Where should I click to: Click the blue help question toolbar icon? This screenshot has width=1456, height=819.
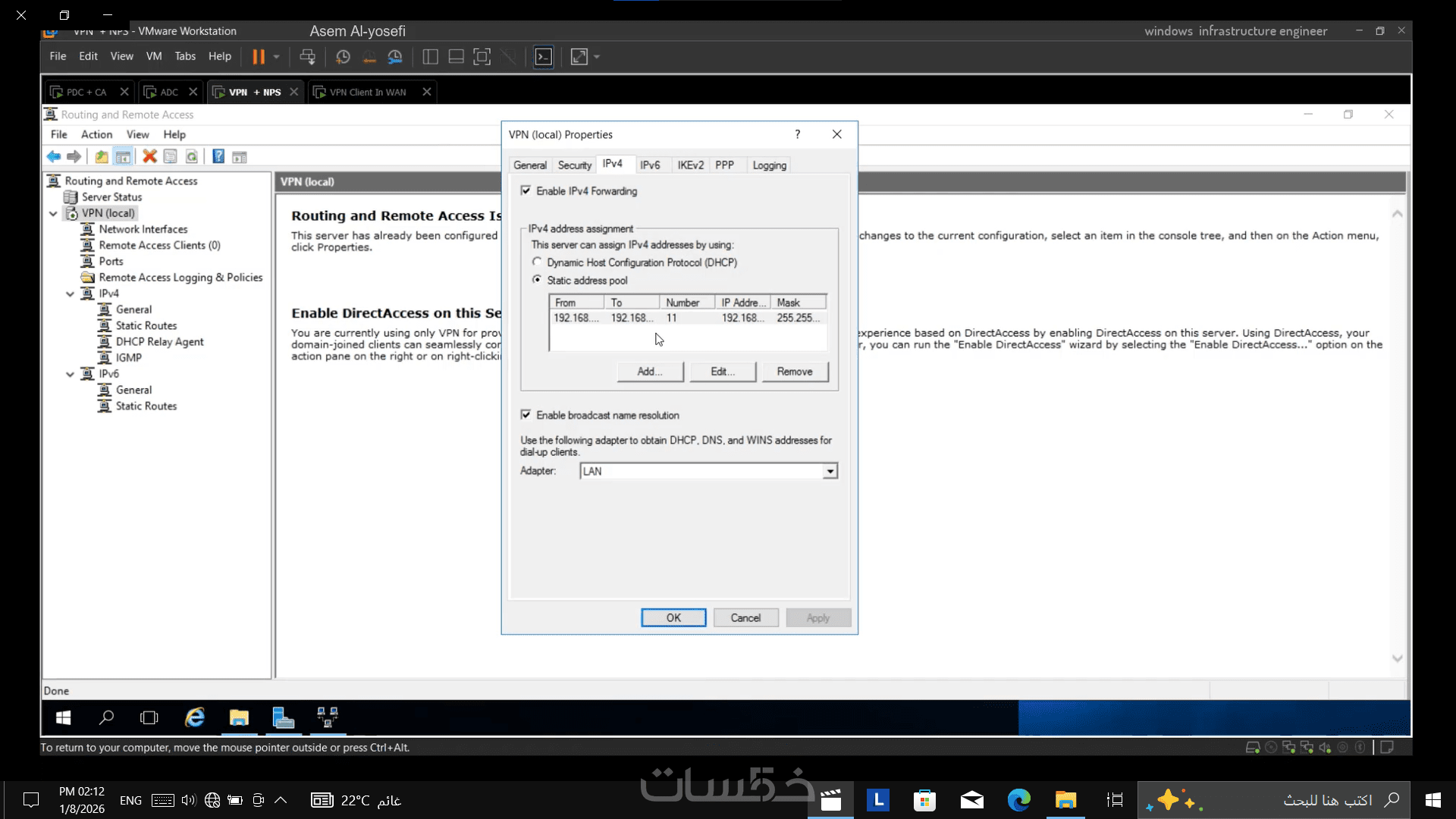218,157
